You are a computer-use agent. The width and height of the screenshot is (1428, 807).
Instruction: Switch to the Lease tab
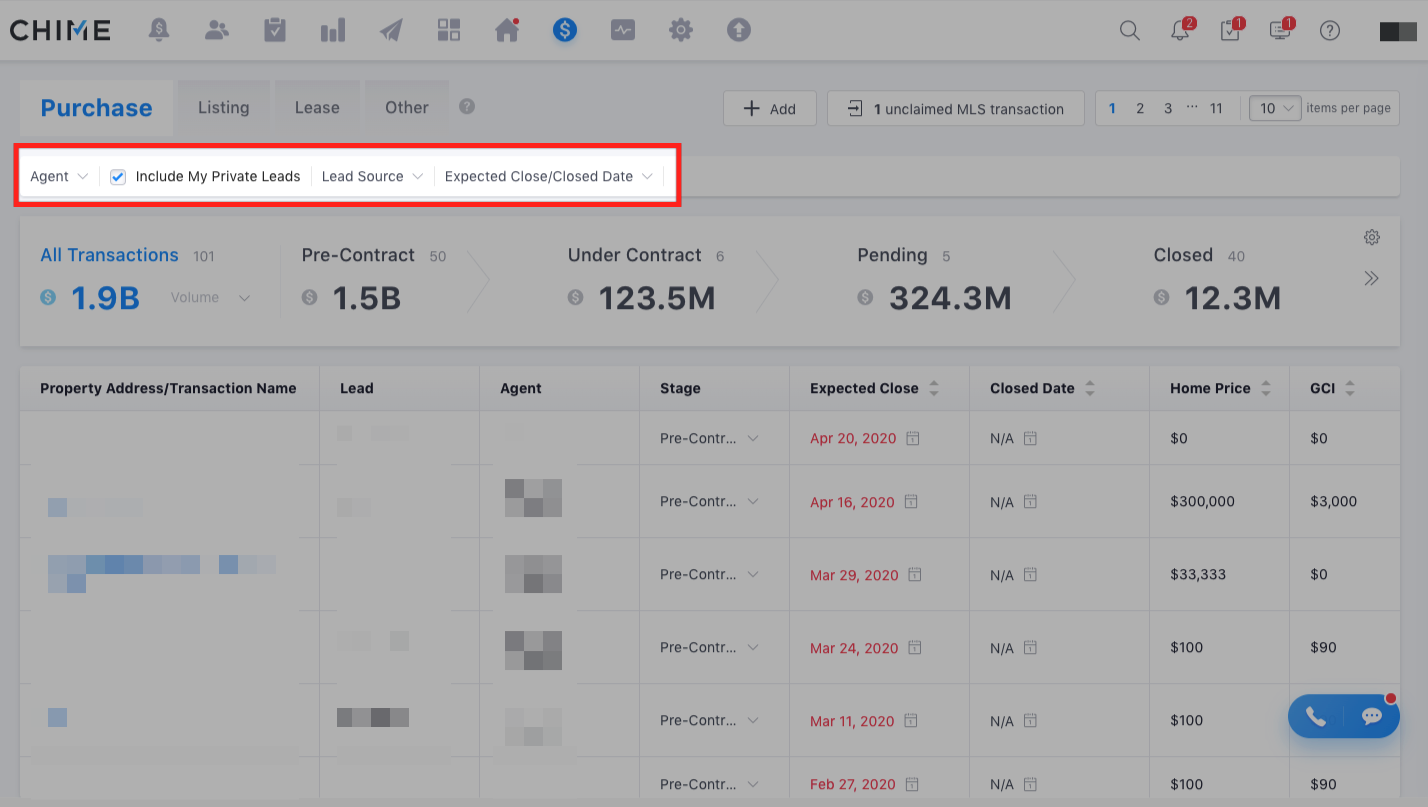pos(317,107)
